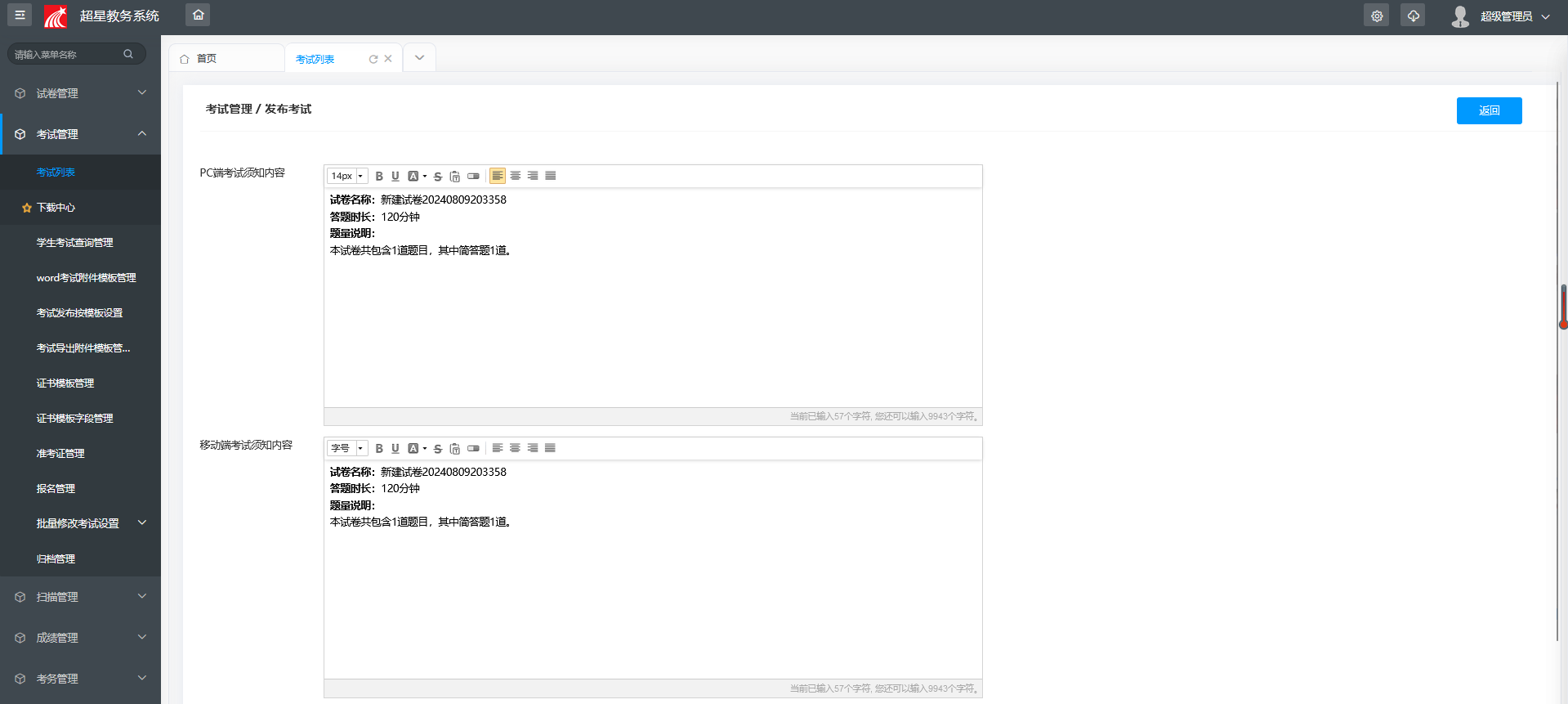Collapse sidebar with hamburger menu icon
Viewport: 1568px width, 704px height.
[x=20, y=15]
